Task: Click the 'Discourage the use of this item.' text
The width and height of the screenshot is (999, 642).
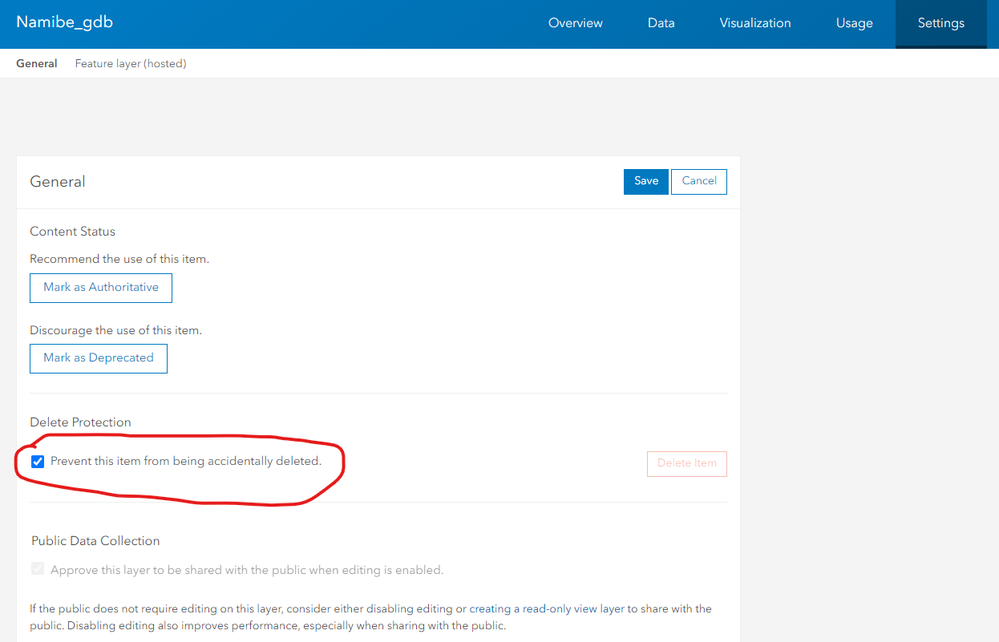Action: pyautogui.click(x=115, y=331)
